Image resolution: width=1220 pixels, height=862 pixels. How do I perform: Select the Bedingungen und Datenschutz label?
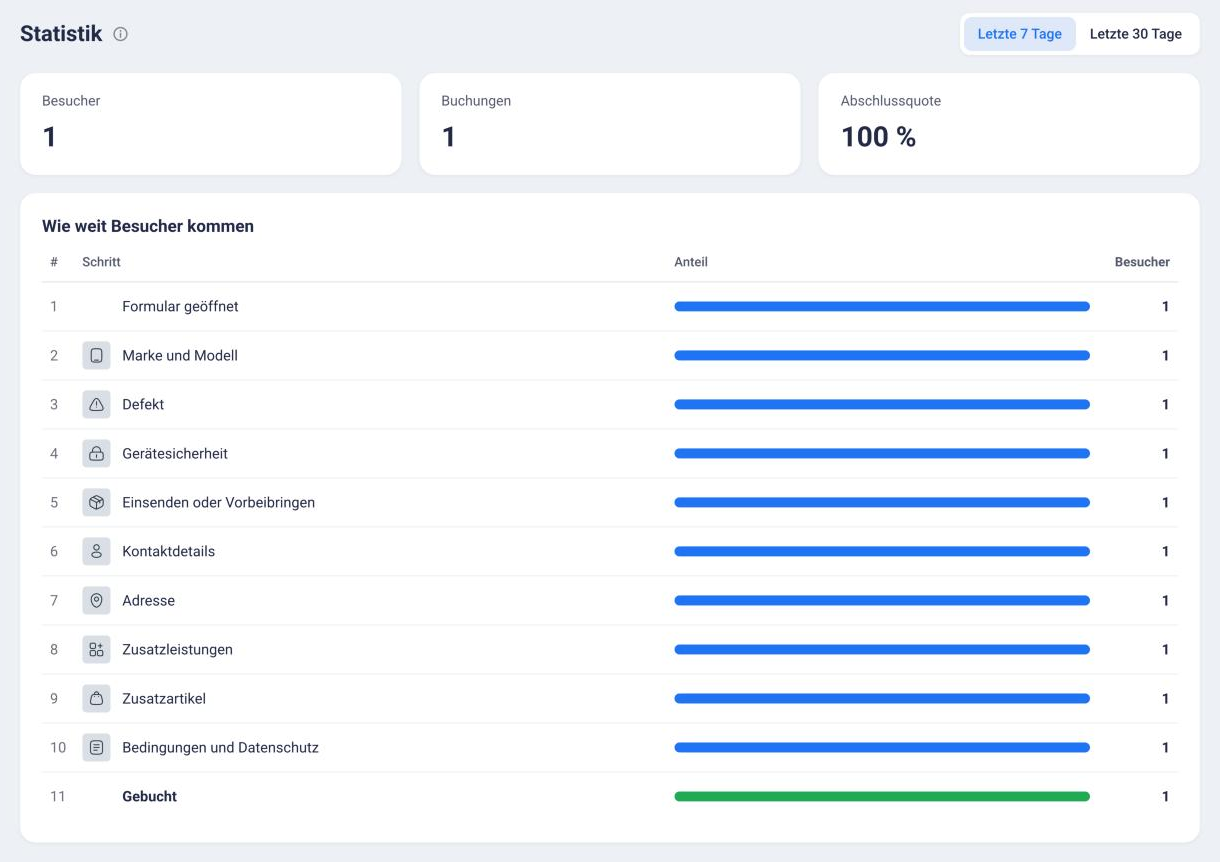pos(220,747)
